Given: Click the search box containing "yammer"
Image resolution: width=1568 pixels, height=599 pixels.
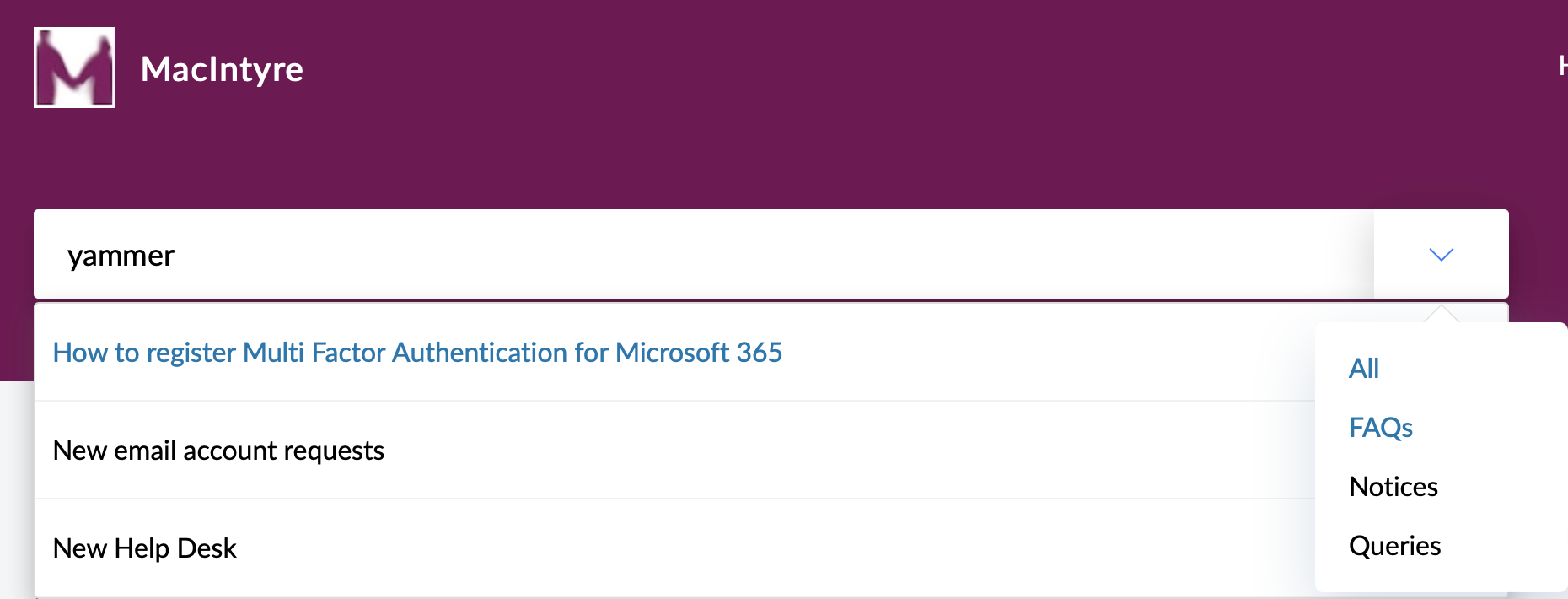Looking at the screenshot, I should tap(674, 255).
